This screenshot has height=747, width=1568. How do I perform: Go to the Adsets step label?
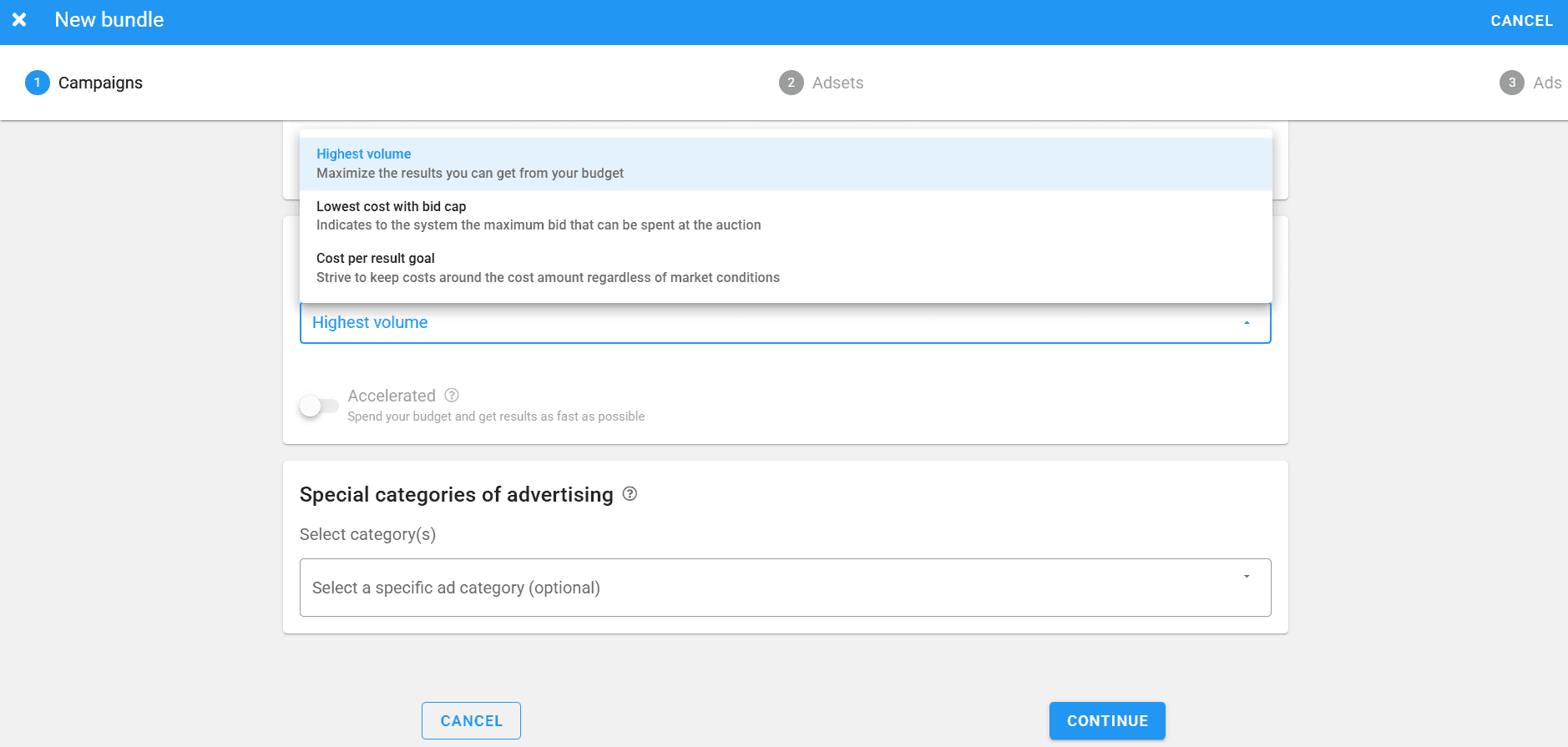837,83
